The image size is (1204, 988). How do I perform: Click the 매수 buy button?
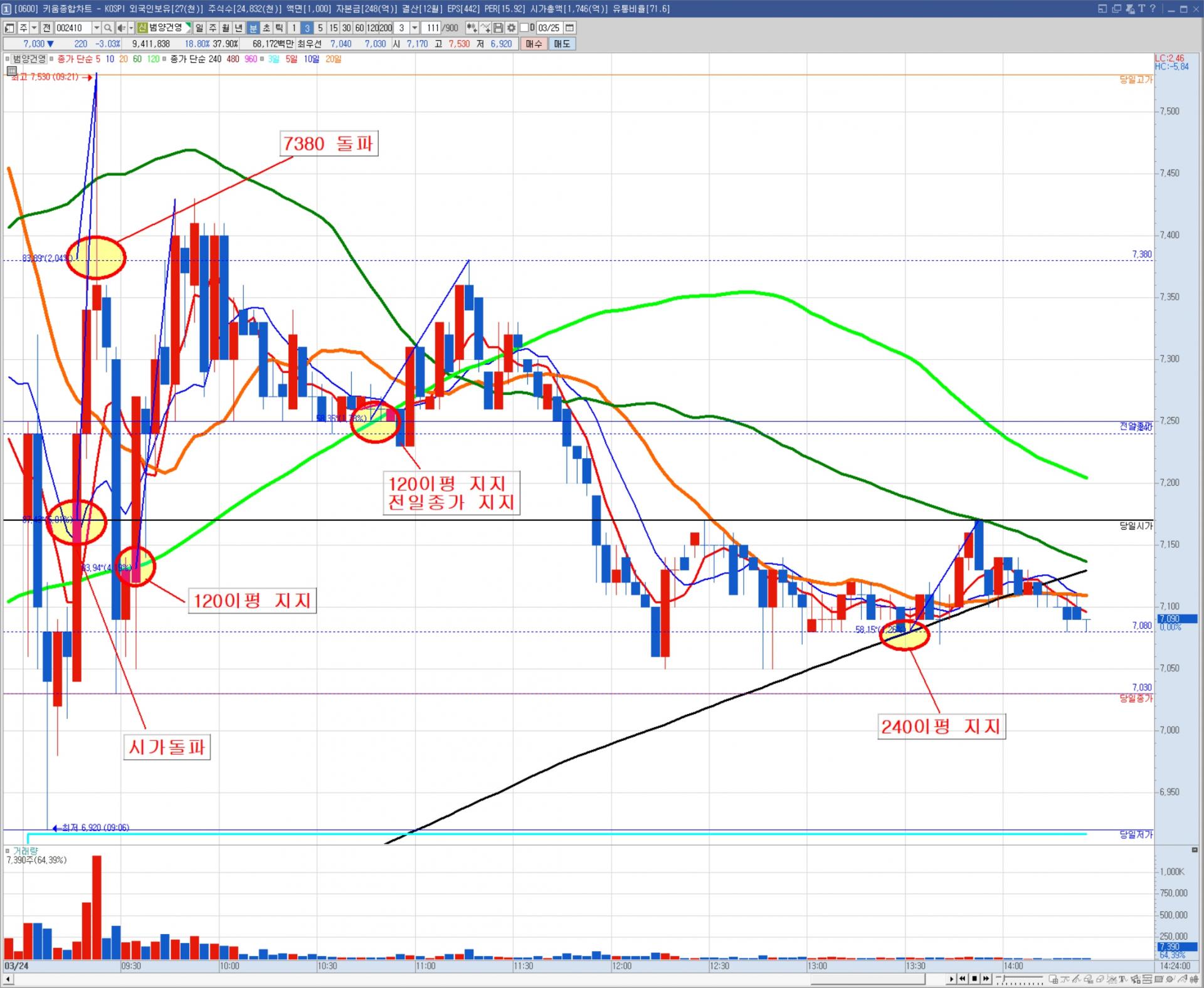coord(534,44)
